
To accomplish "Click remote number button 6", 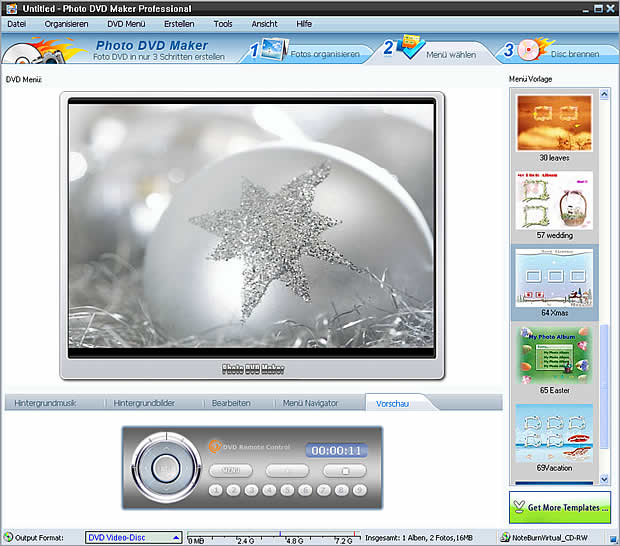I will coord(305,490).
